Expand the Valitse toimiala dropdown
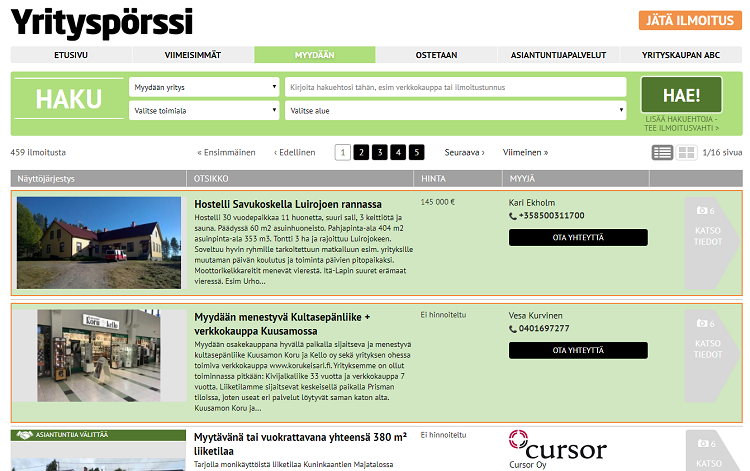 pos(204,111)
